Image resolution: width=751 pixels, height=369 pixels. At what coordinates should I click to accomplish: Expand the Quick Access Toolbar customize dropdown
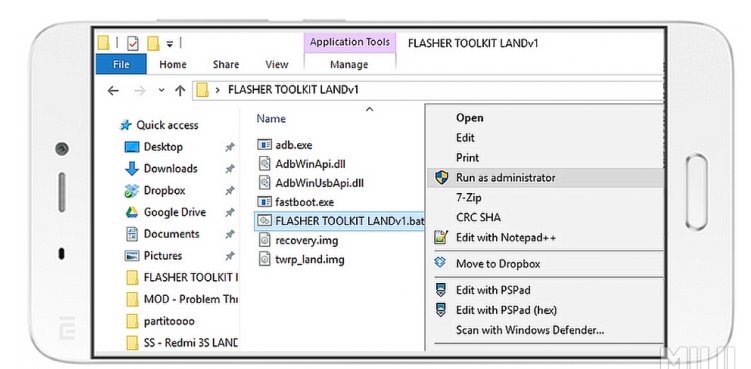(x=169, y=44)
